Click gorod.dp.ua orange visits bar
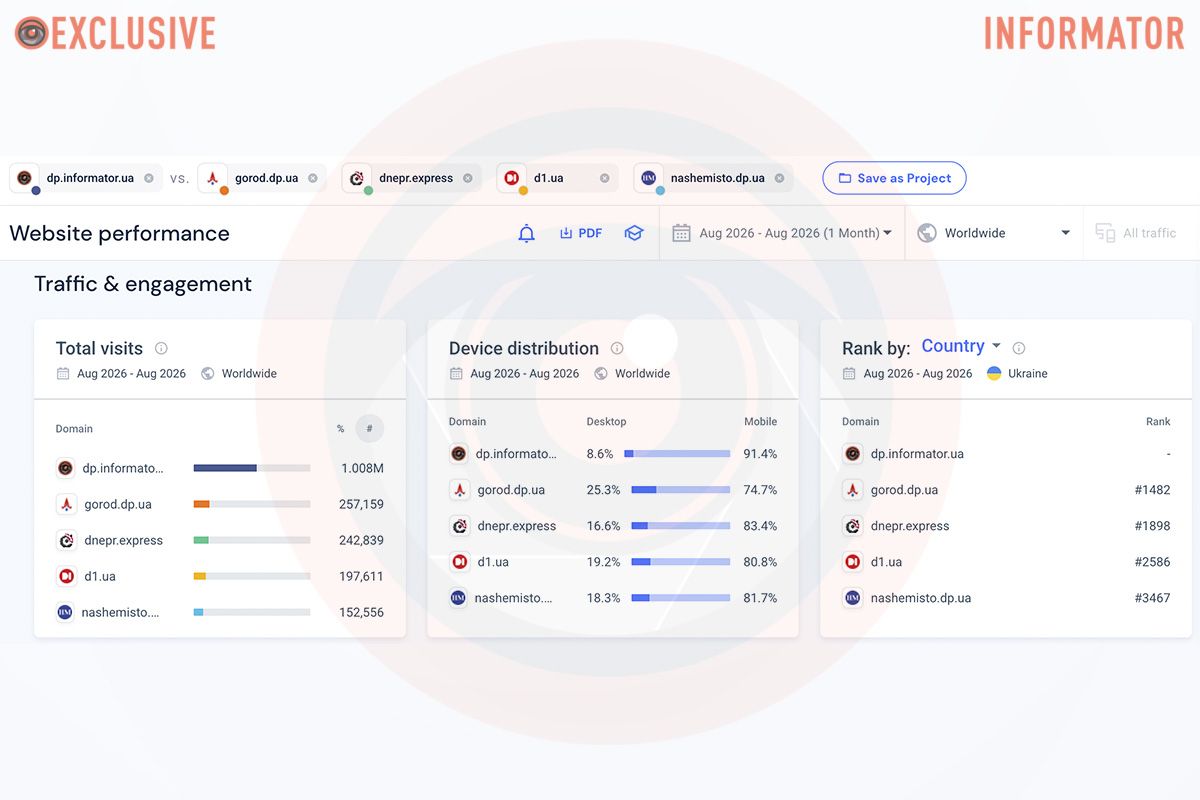 point(201,504)
